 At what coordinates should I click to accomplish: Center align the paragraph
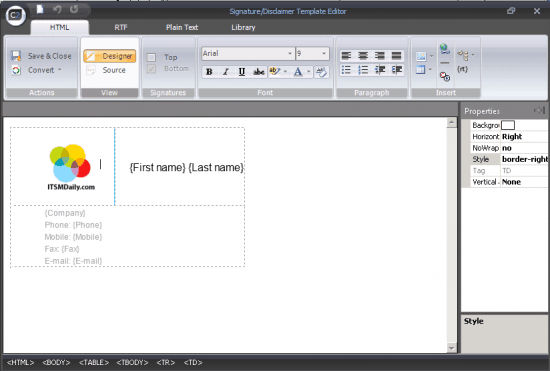point(363,56)
